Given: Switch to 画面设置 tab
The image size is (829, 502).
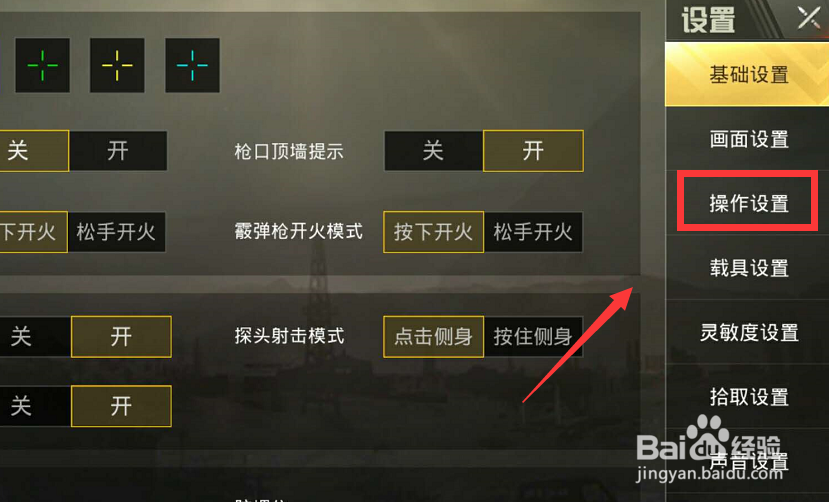Looking at the screenshot, I should click(x=747, y=139).
